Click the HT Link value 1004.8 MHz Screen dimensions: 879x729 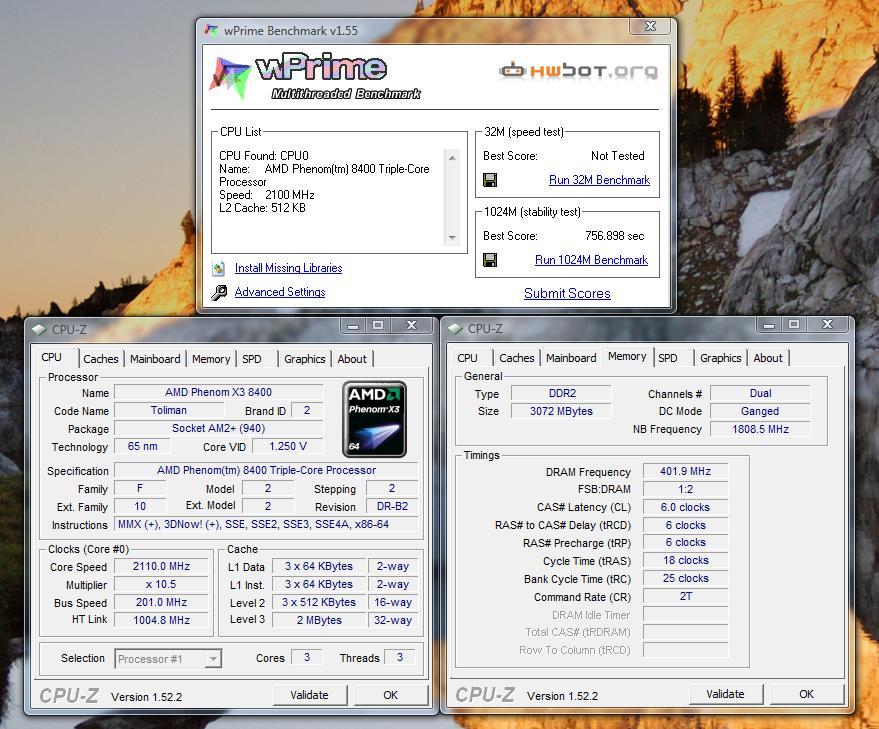161,620
